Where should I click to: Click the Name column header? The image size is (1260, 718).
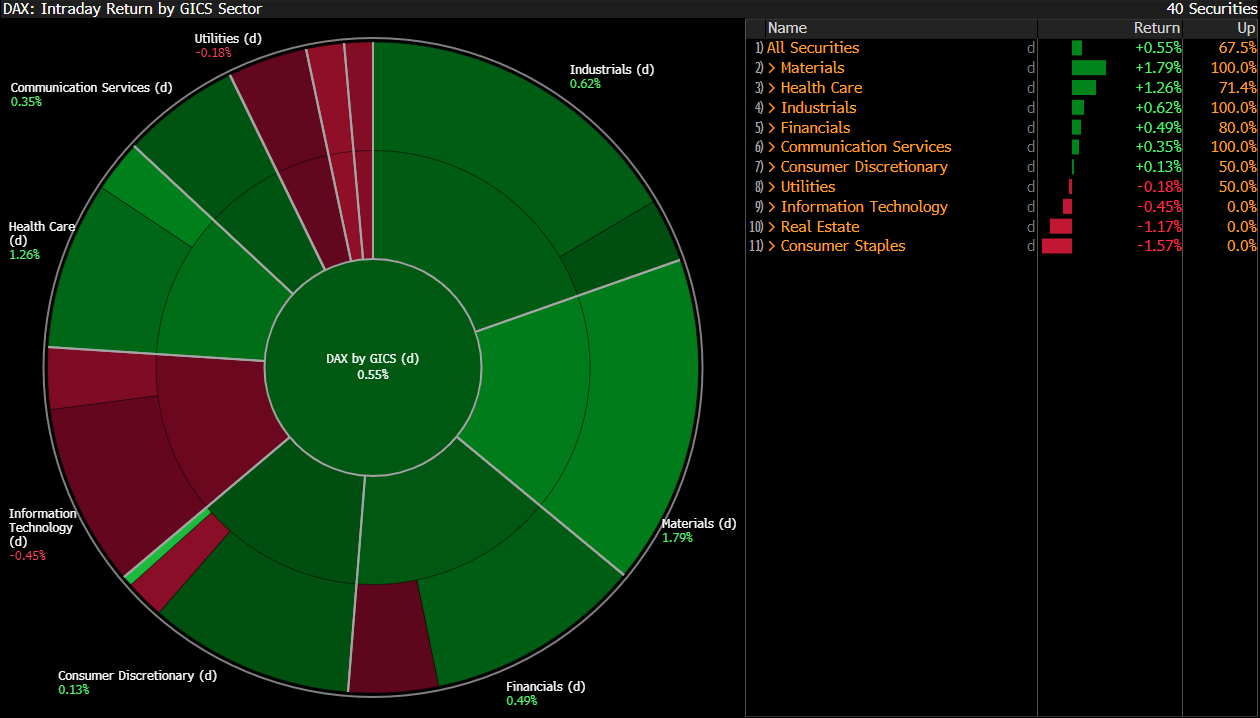pos(787,28)
